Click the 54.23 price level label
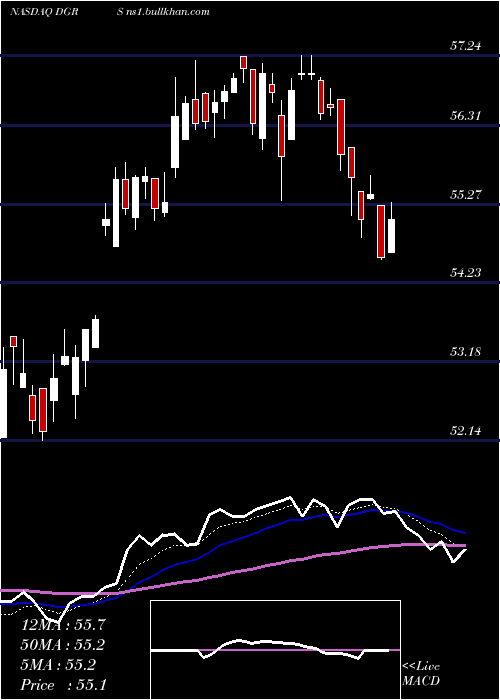Image resolution: width=500 pixels, height=700 pixels. pos(466,273)
